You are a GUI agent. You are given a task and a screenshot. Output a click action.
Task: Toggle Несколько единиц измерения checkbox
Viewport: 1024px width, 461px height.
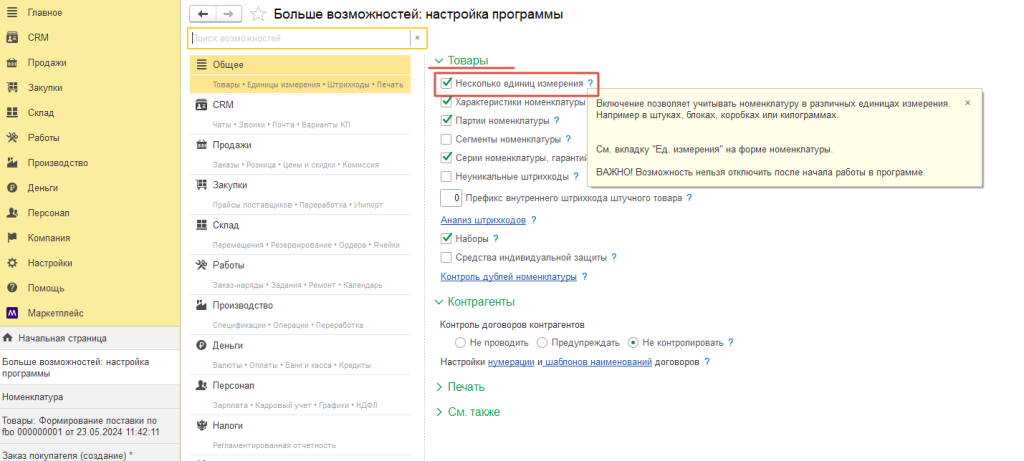(446, 84)
